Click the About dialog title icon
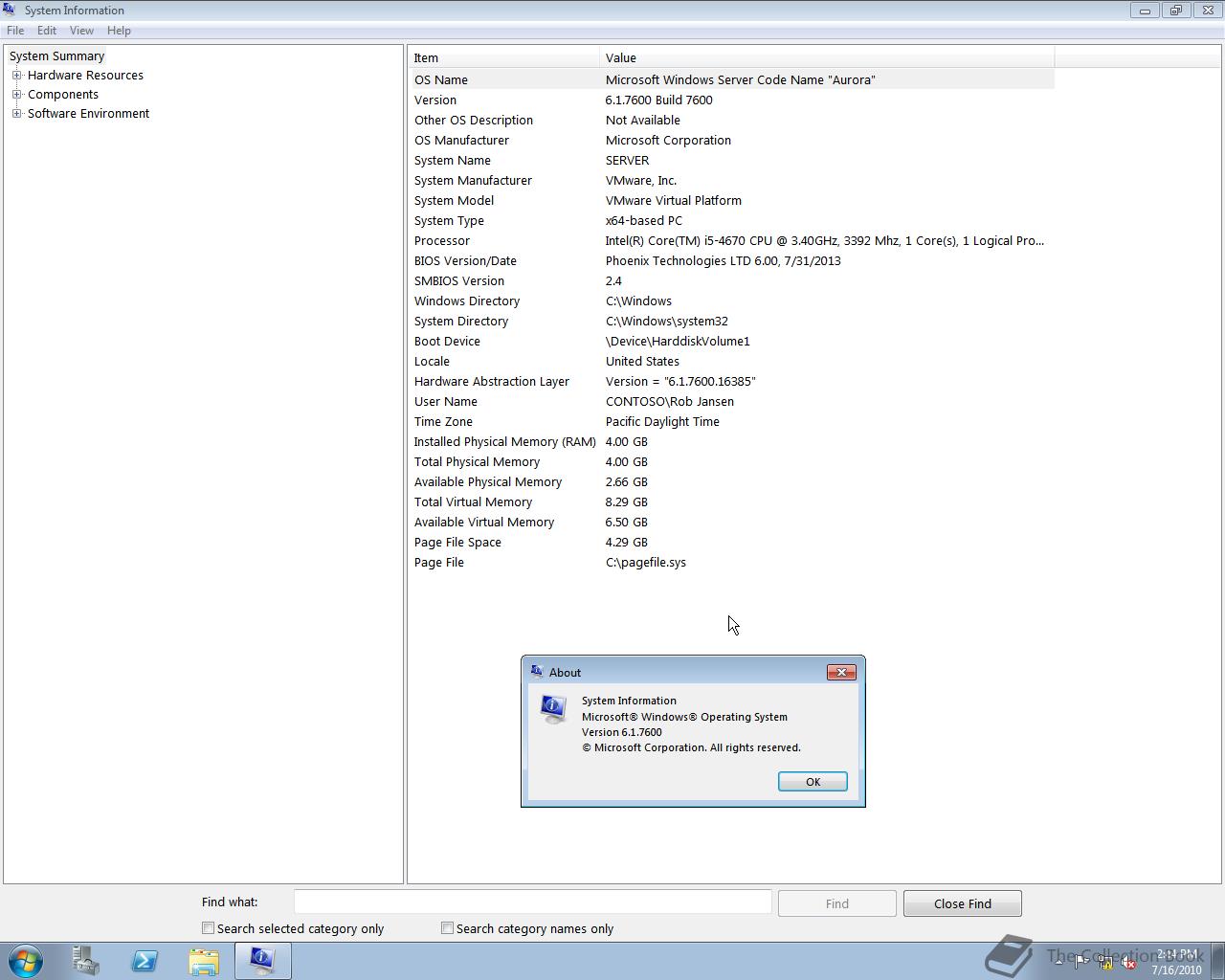Image resolution: width=1225 pixels, height=980 pixels. tap(537, 672)
